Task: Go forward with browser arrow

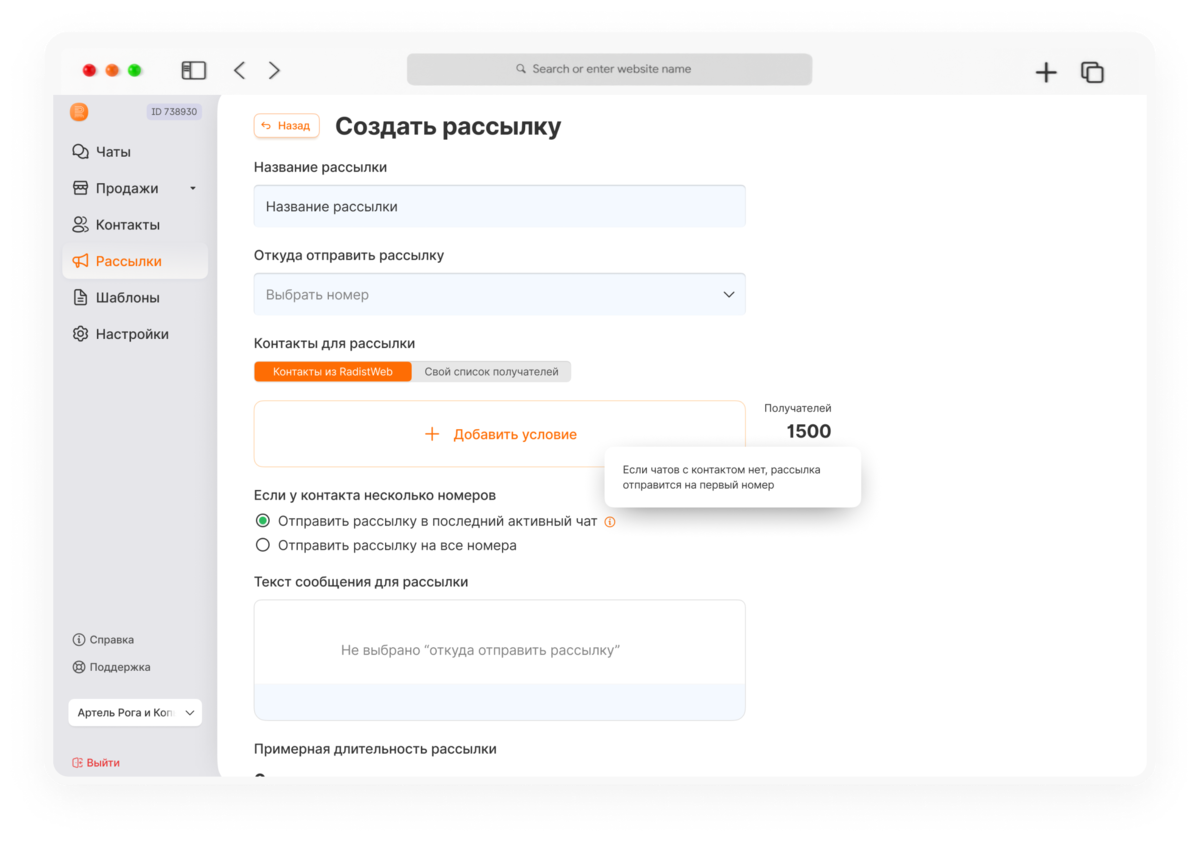Action: click(274, 70)
